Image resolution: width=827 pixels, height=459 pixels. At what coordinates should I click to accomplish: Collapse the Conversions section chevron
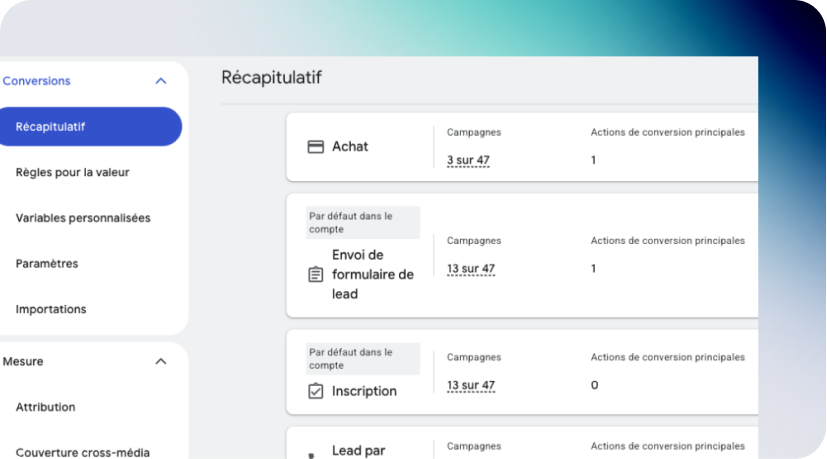161,81
